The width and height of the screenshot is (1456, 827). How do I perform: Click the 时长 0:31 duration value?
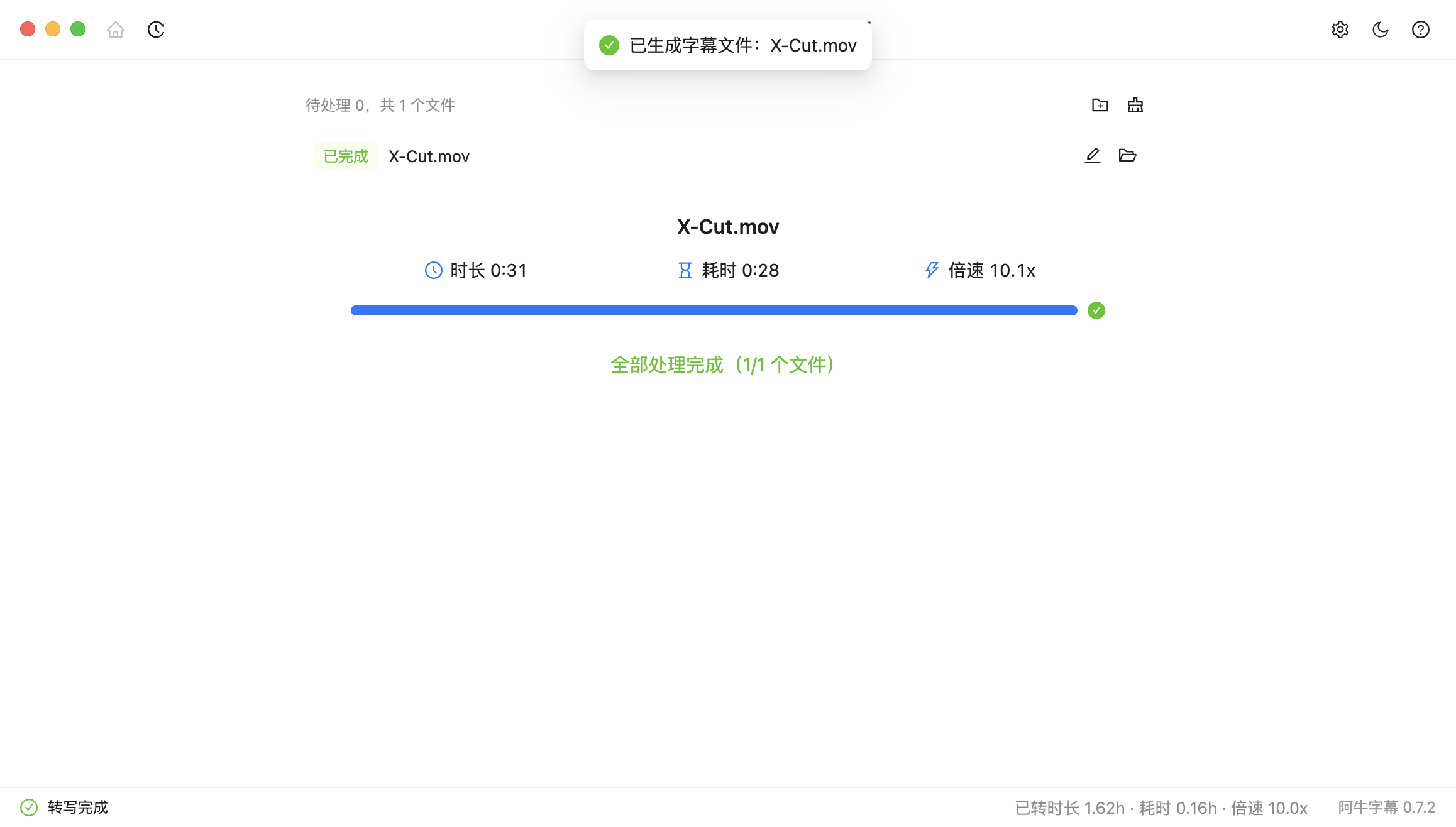click(489, 270)
